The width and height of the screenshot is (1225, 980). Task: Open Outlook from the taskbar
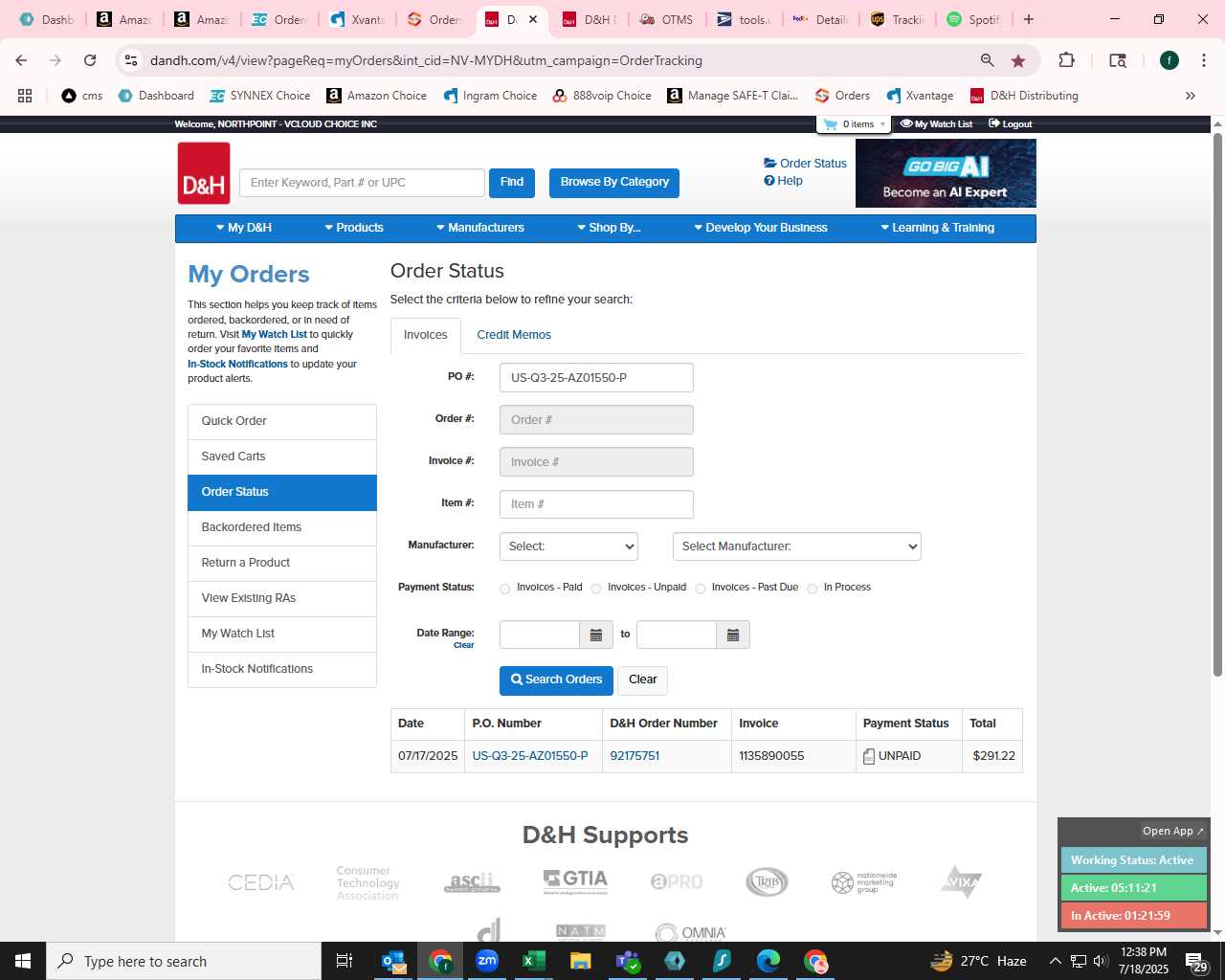[393, 961]
